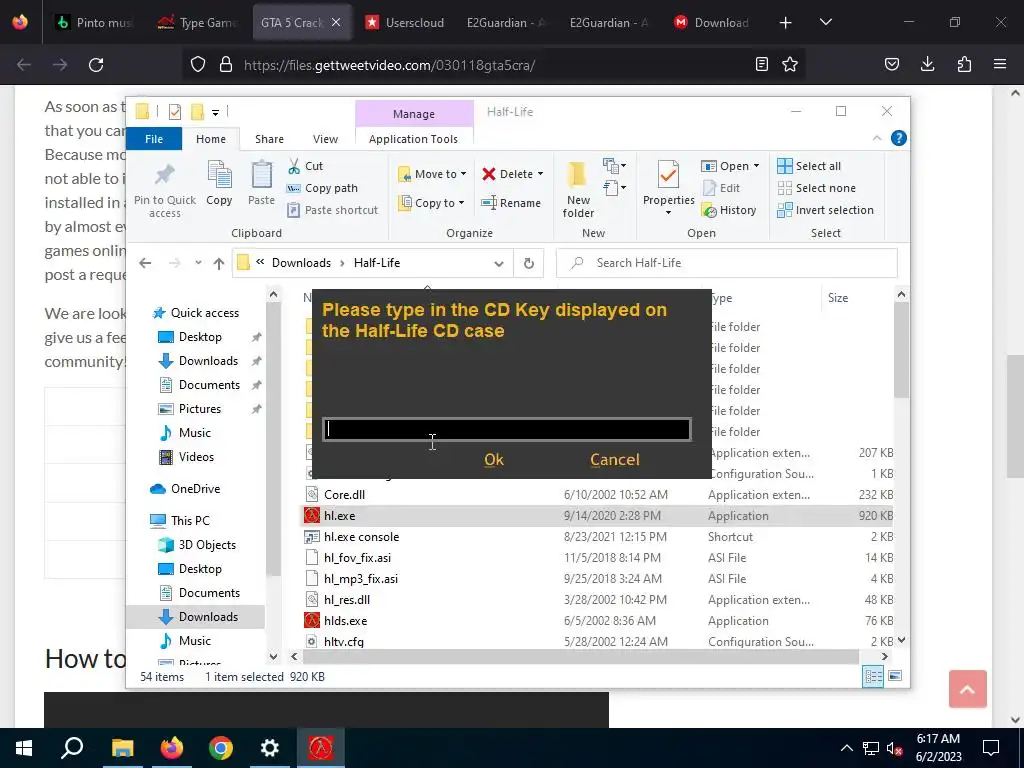The image size is (1024, 768).
Task: Open the Application Tools tab
Action: (413, 138)
